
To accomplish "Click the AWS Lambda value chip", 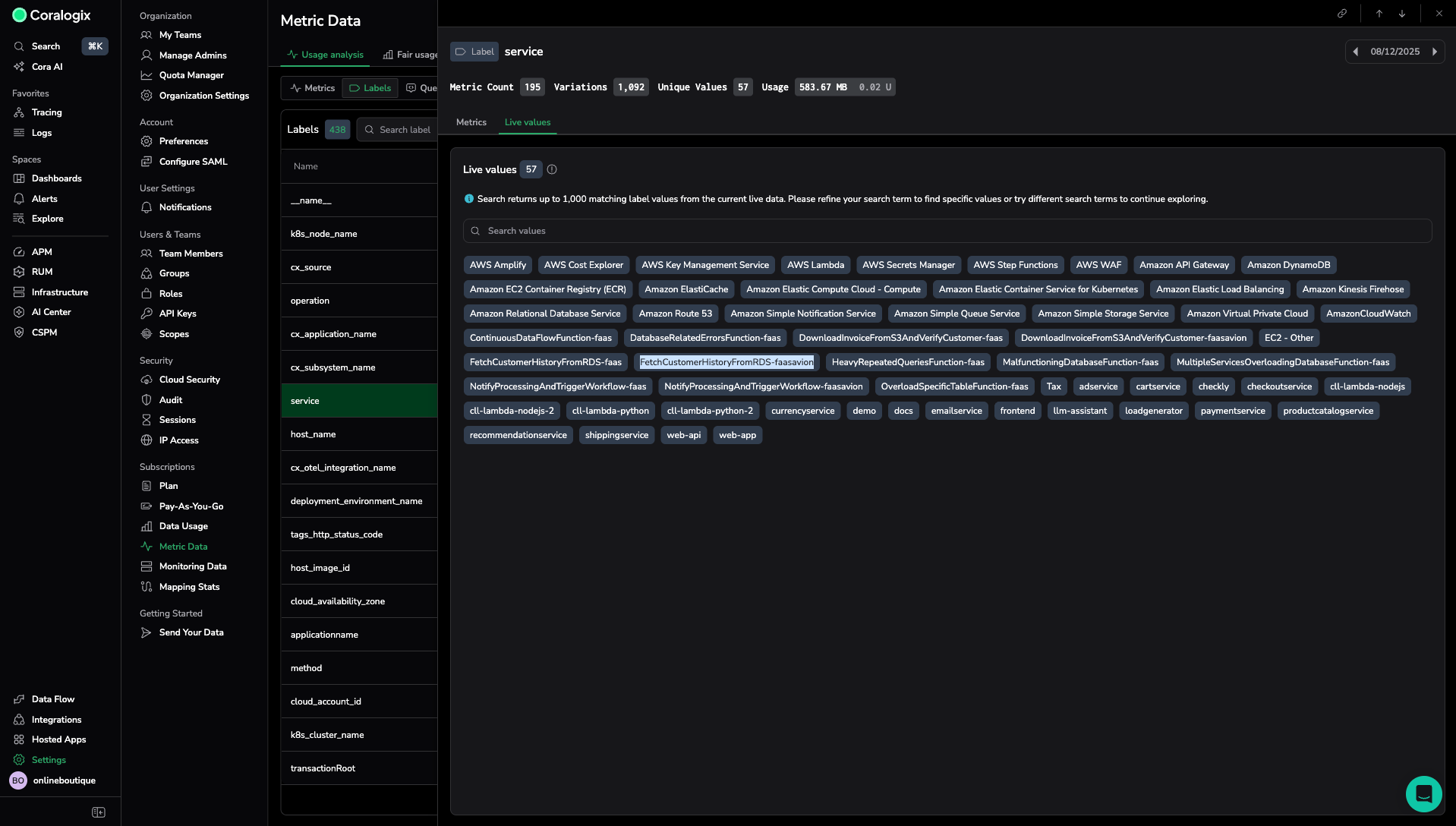I will click(815, 265).
